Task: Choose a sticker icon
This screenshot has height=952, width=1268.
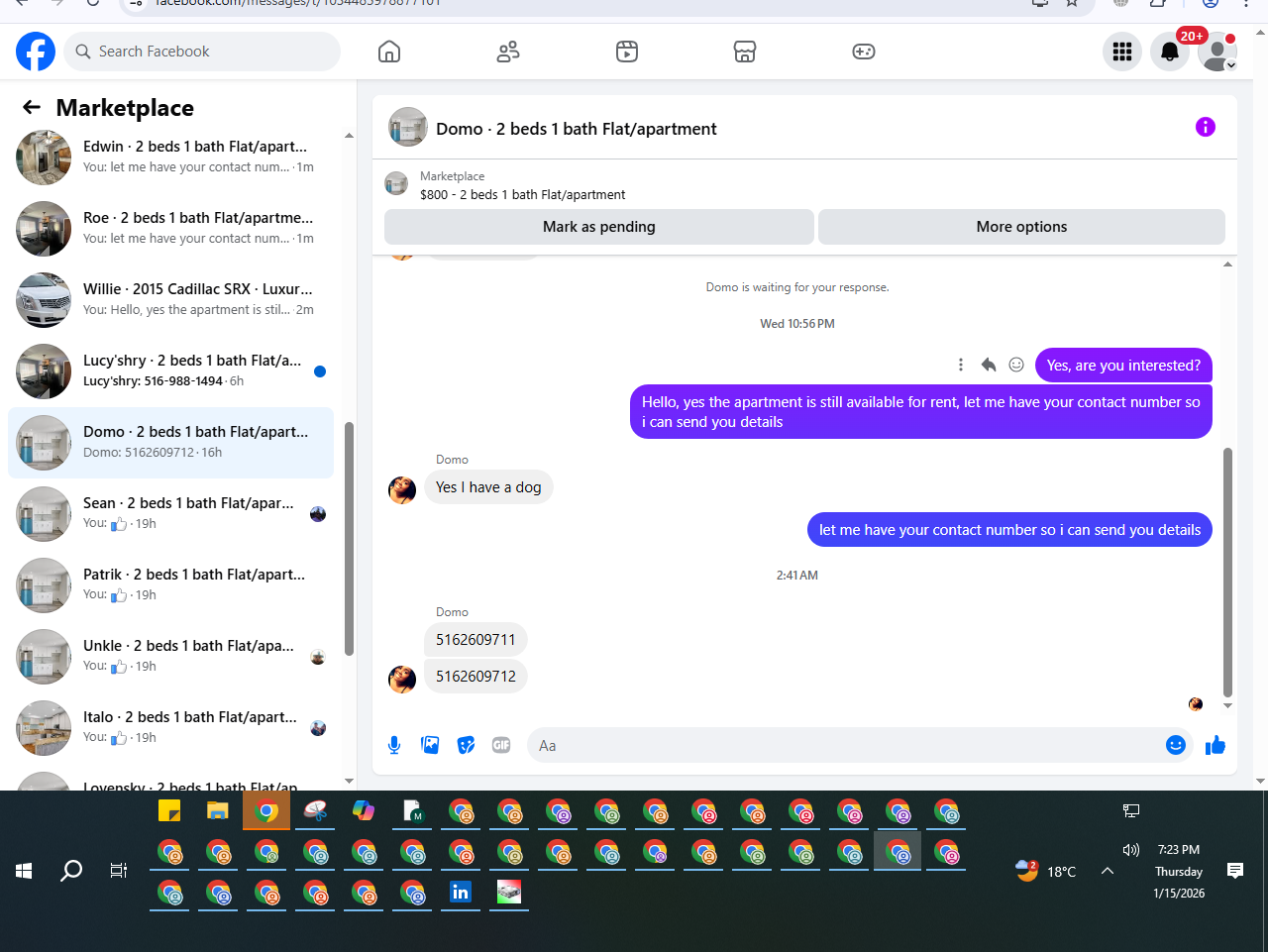Action: point(466,745)
